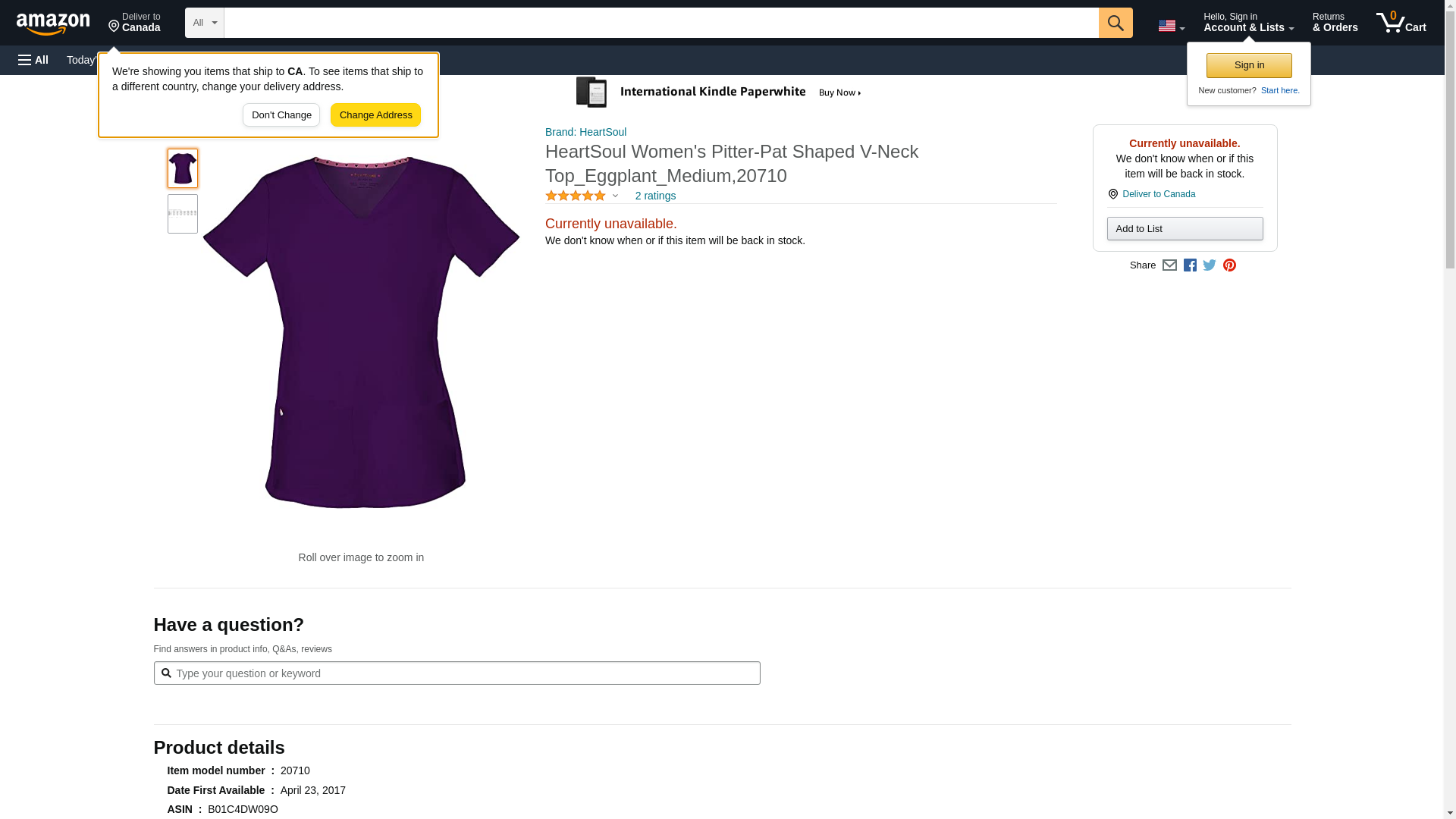1456x819 pixels.
Task: Expand the star rating breakdown arrow
Action: point(615,196)
